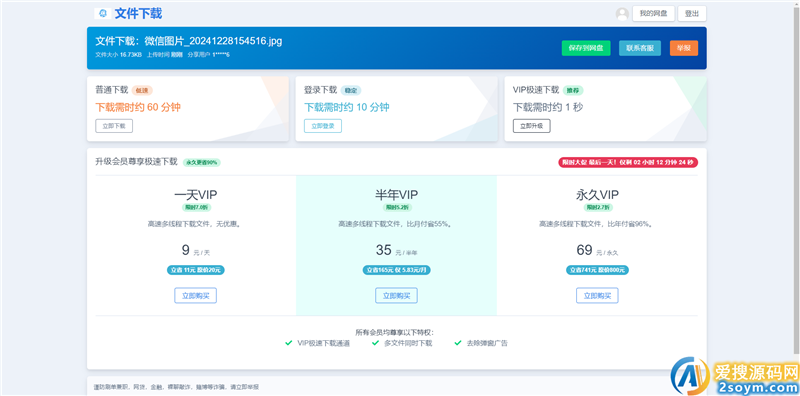Screen dimensions: 800x396
Task: Click 立即购买 under 半年VIP
Action: pos(396,295)
